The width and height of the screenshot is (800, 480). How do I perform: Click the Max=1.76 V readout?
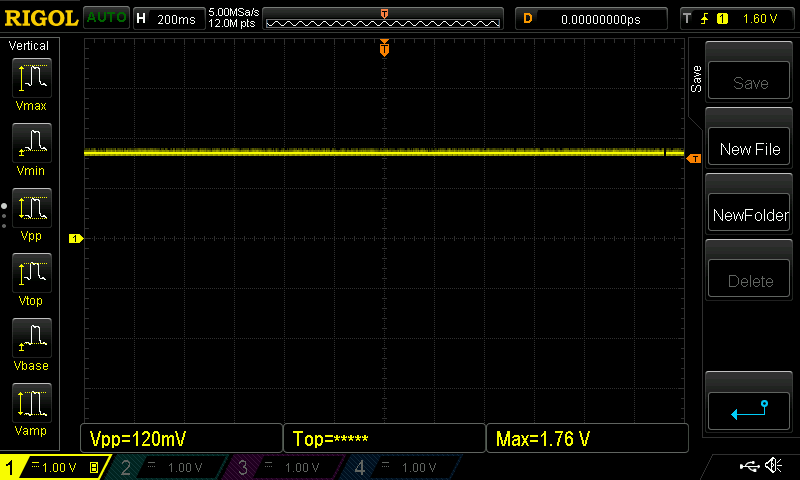click(587, 438)
